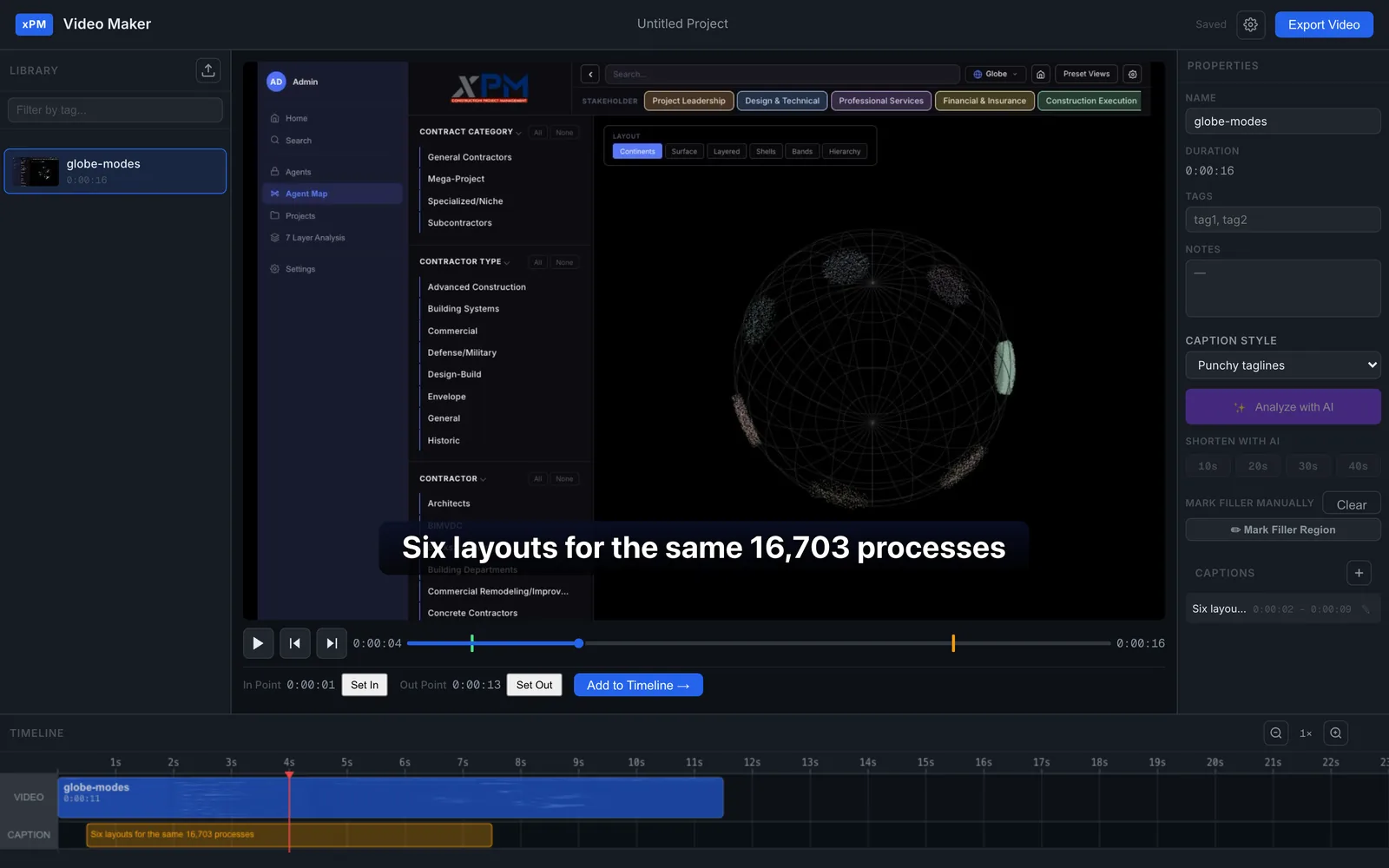Set the Out point
Image resolution: width=1389 pixels, height=868 pixels.
pos(534,685)
